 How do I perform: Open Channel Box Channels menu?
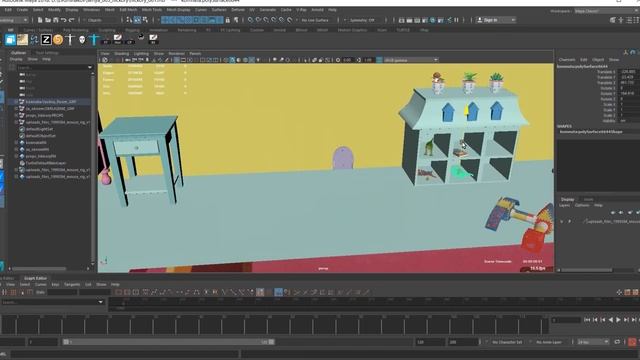pos(567,60)
